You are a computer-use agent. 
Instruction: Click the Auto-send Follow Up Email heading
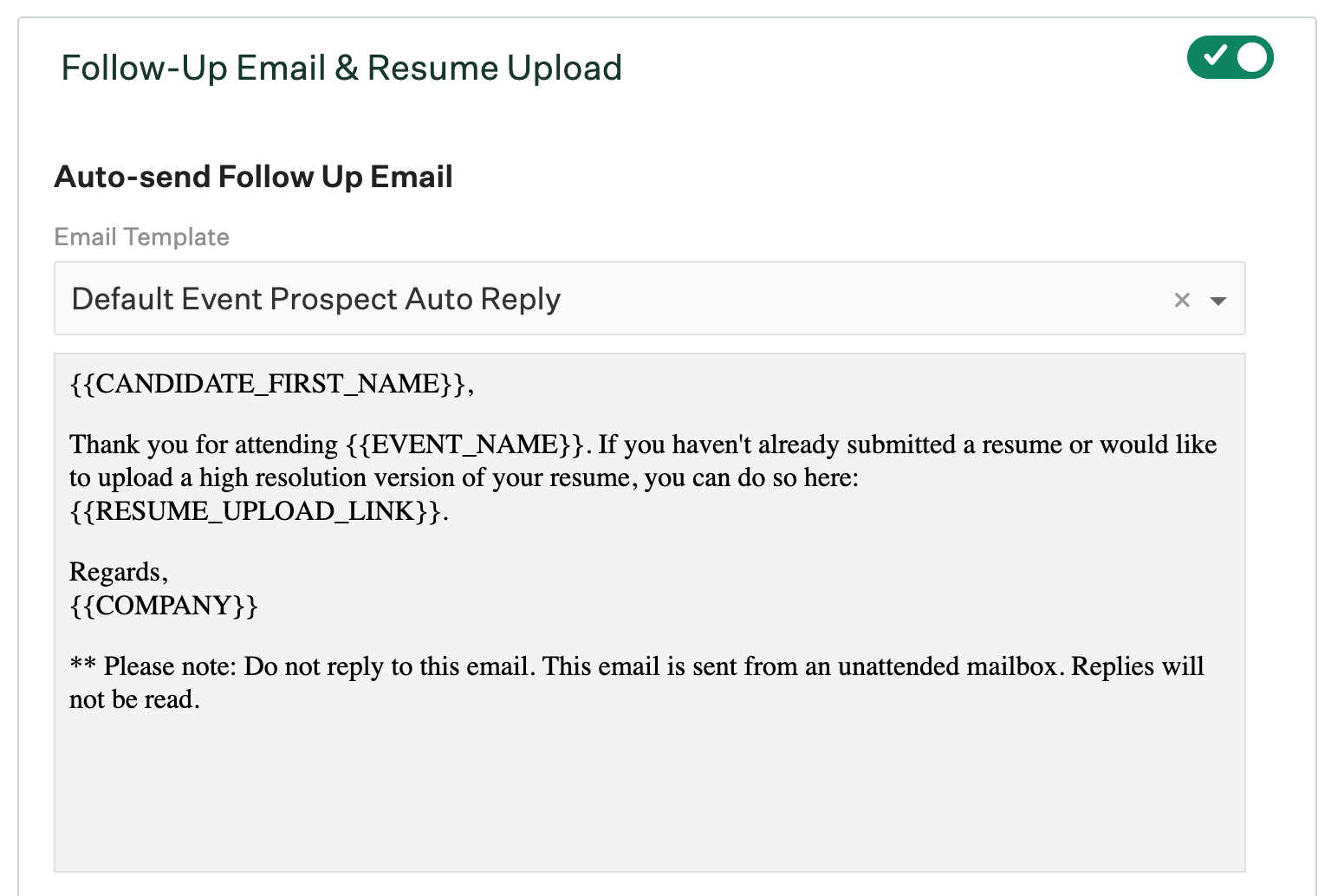click(253, 177)
